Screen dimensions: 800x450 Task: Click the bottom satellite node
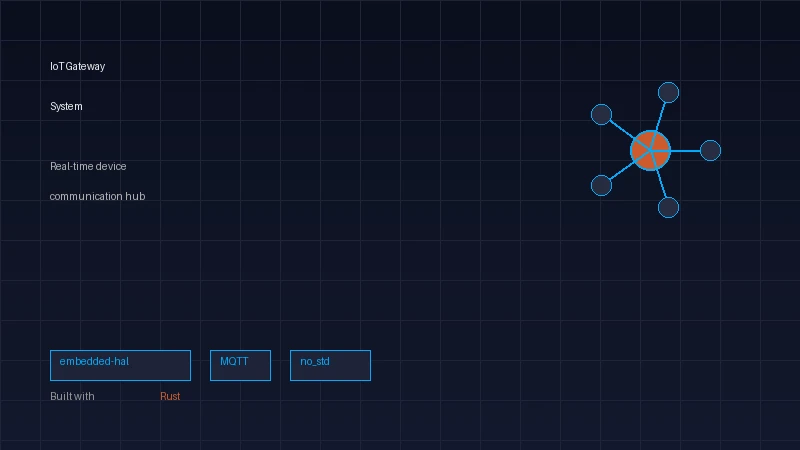(x=669, y=207)
